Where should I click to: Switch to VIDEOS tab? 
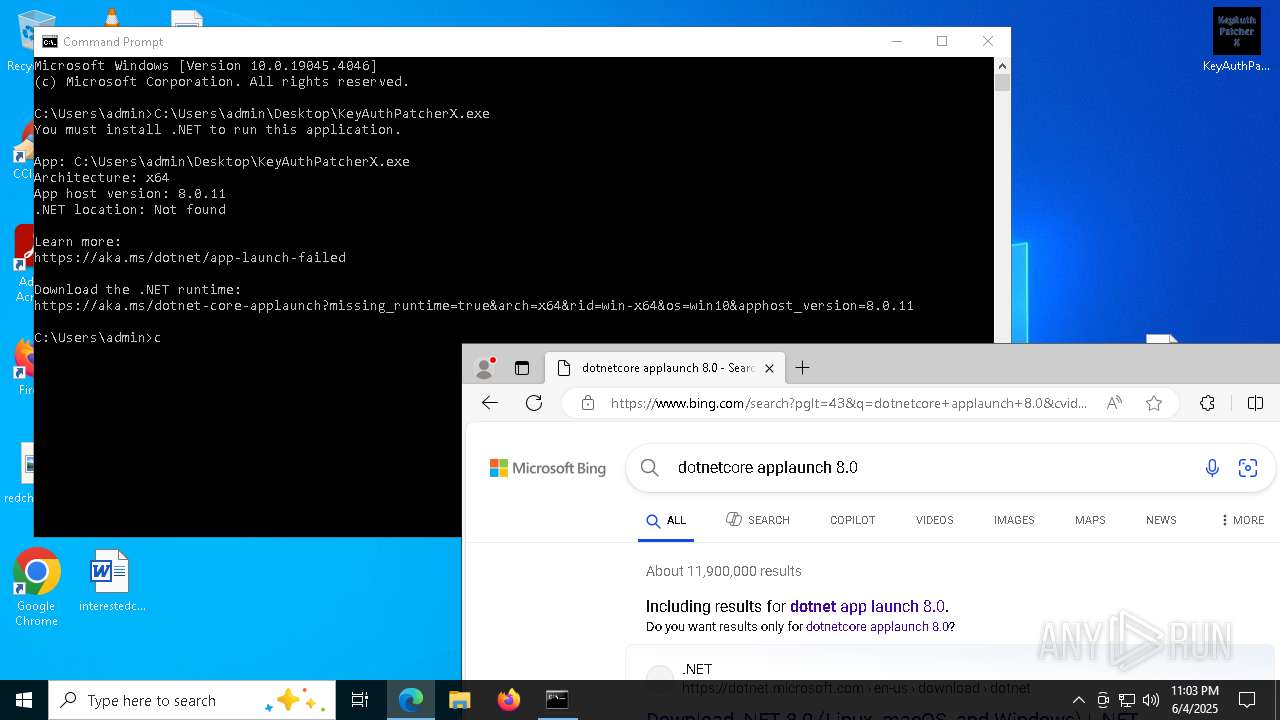pos(935,520)
